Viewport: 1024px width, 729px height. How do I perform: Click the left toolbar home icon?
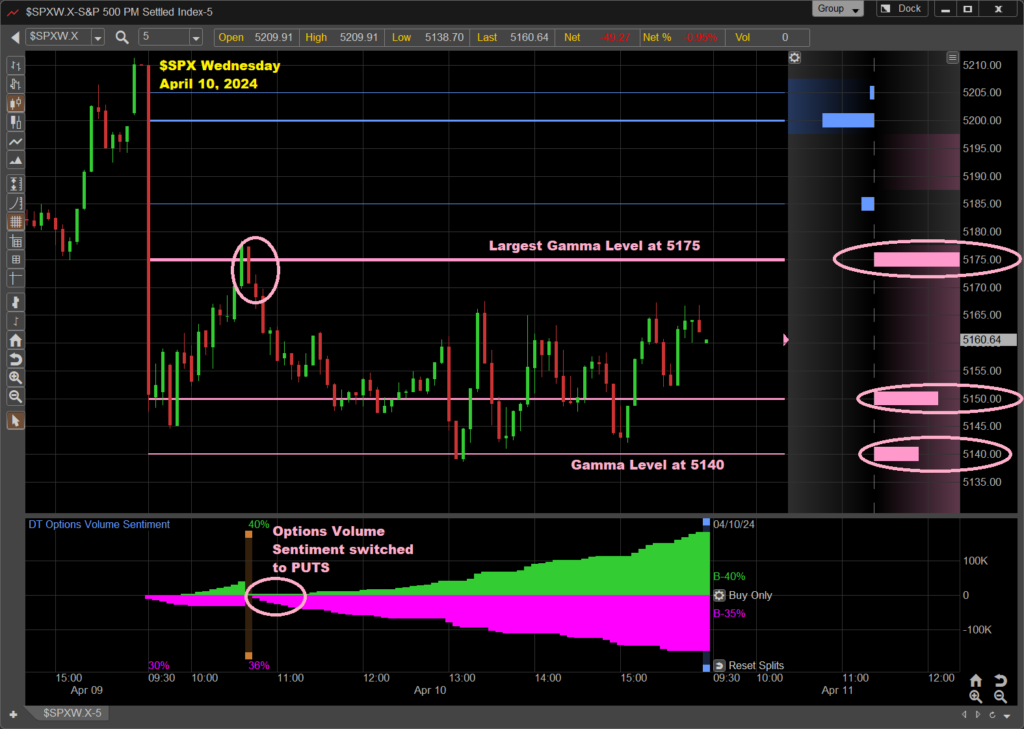15,340
